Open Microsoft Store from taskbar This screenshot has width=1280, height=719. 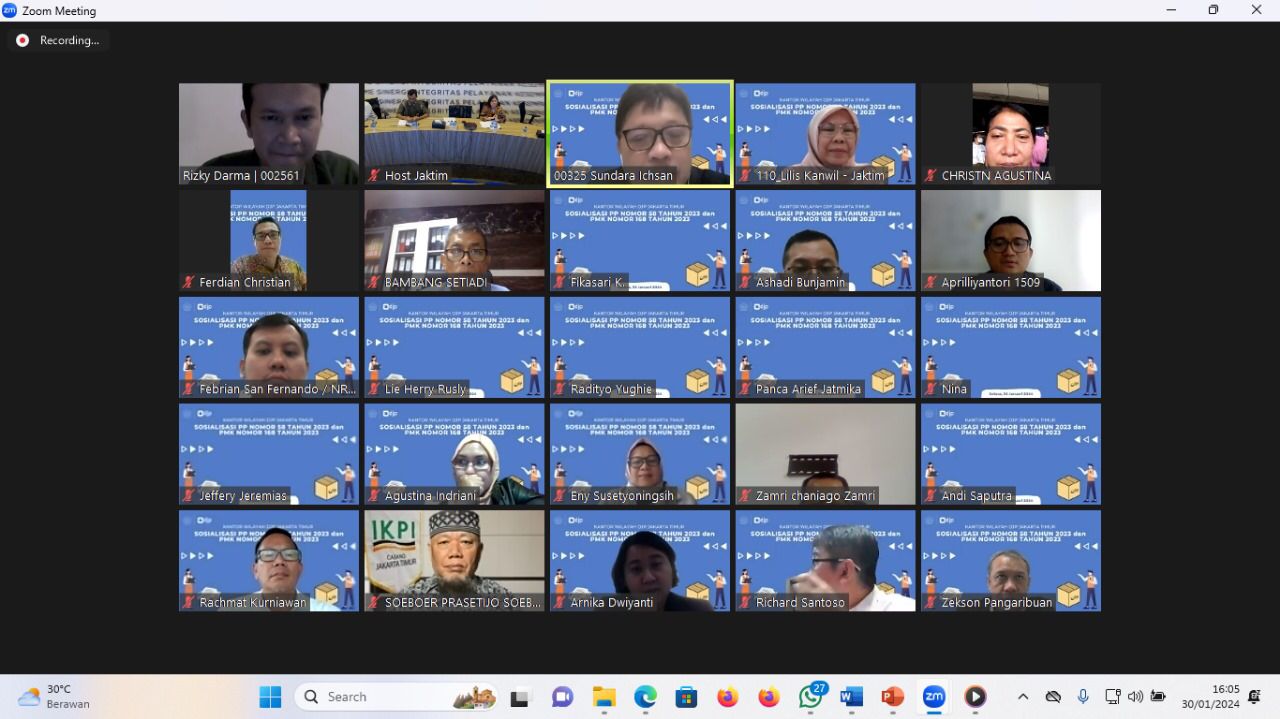pyautogui.click(x=686, y=697)
